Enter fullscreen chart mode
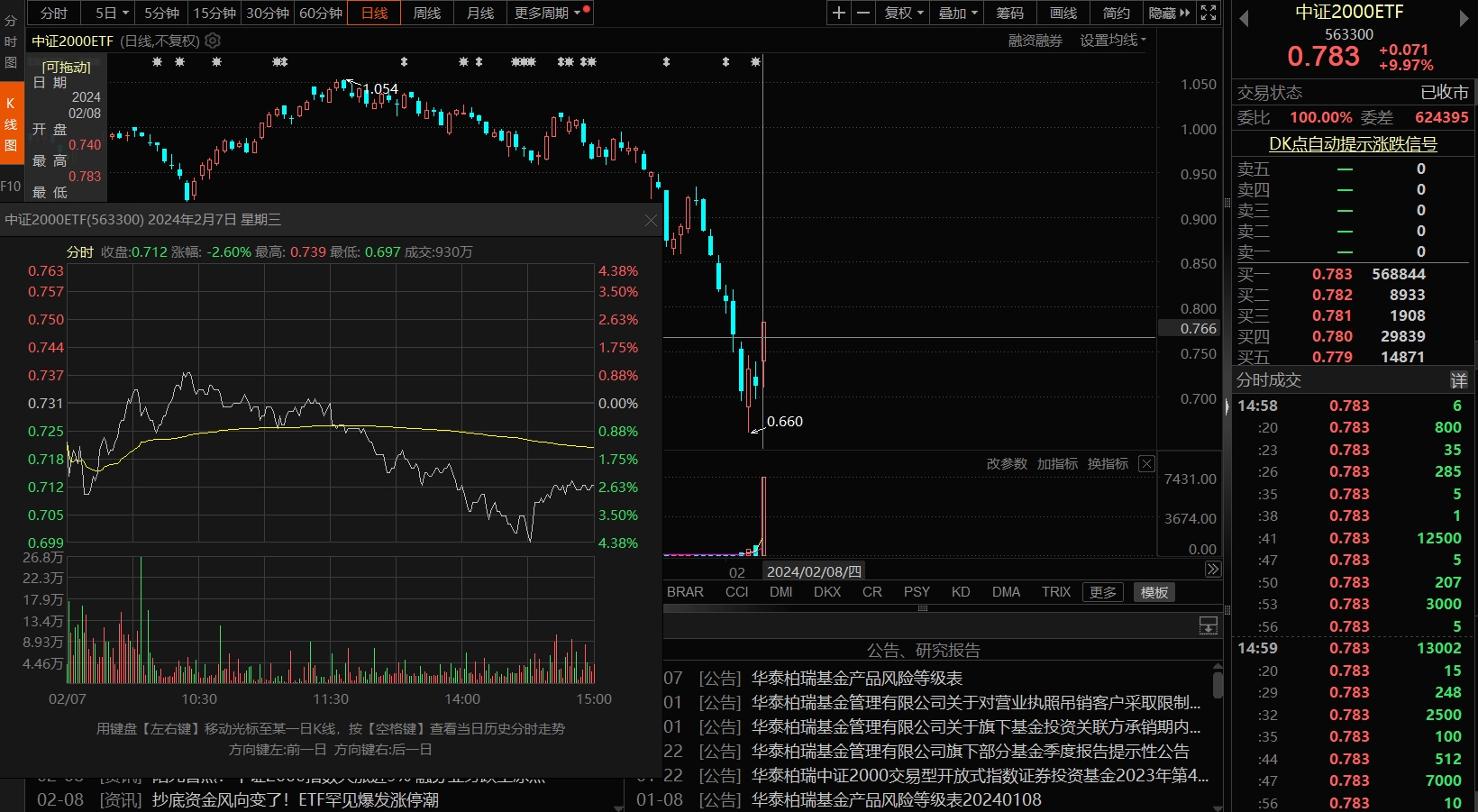Screen dimensions: 1478x812 (1209, 13)
